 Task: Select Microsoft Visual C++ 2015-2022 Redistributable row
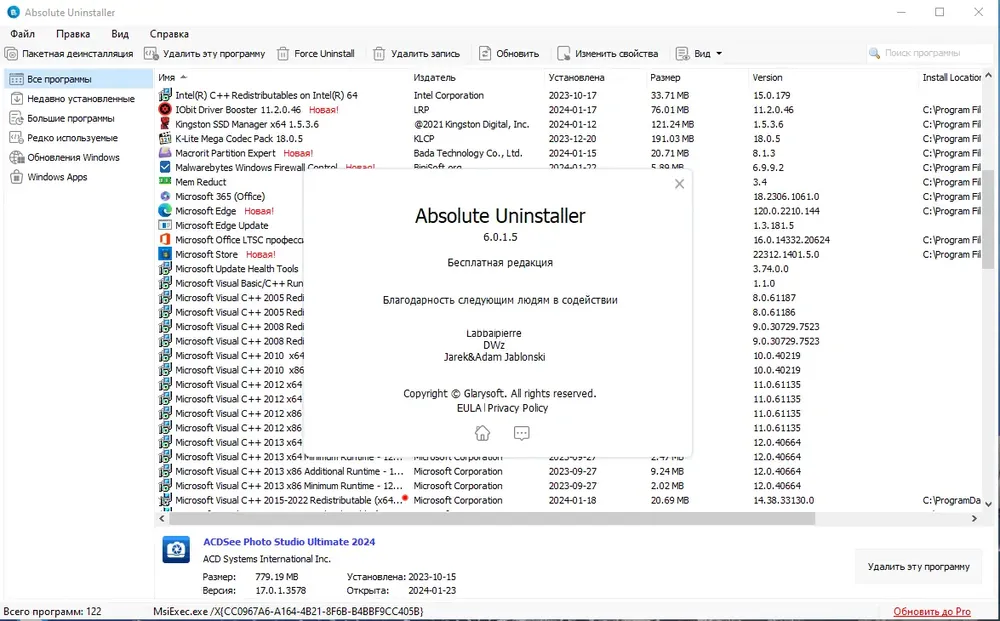pyautogui.click(x=569, y=500)
